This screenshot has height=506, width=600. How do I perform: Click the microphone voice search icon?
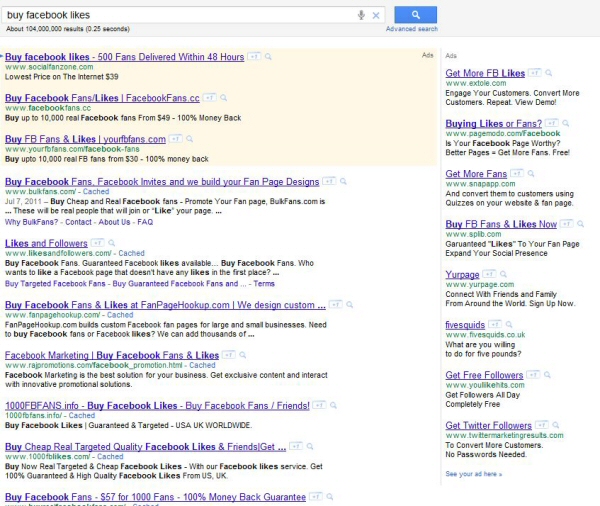click(x=361, y=15)
